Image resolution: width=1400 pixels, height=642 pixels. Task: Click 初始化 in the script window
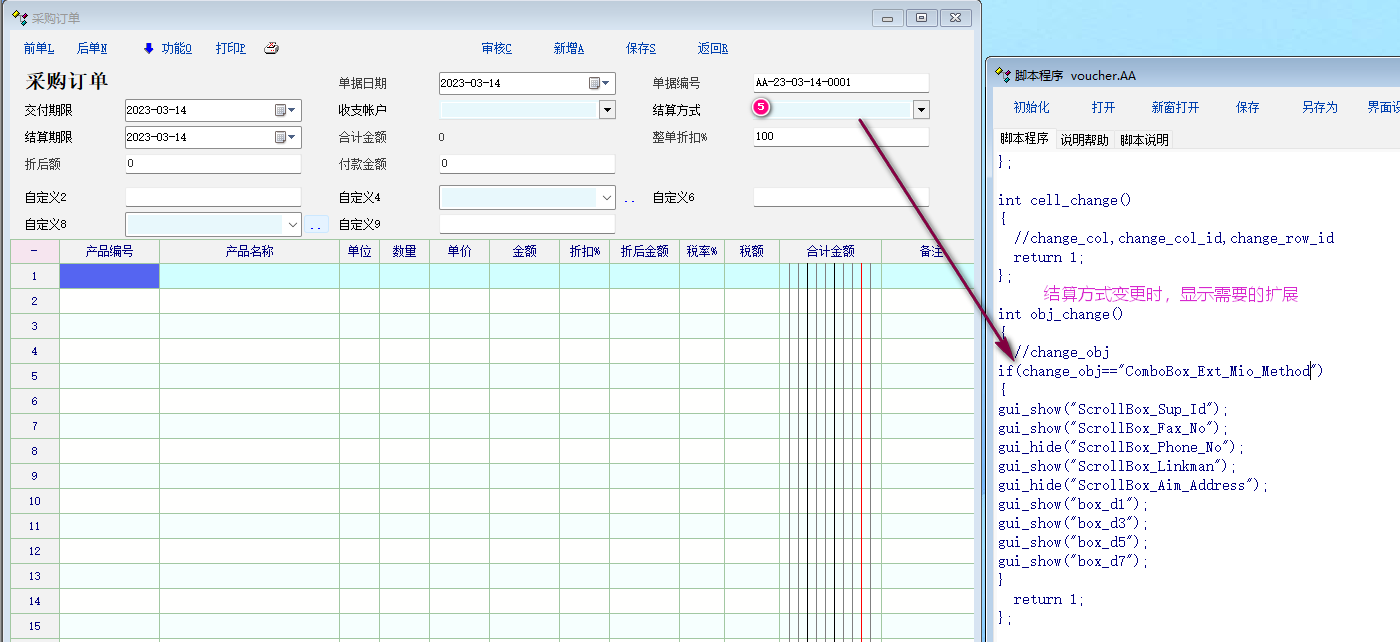(1031, 108)
